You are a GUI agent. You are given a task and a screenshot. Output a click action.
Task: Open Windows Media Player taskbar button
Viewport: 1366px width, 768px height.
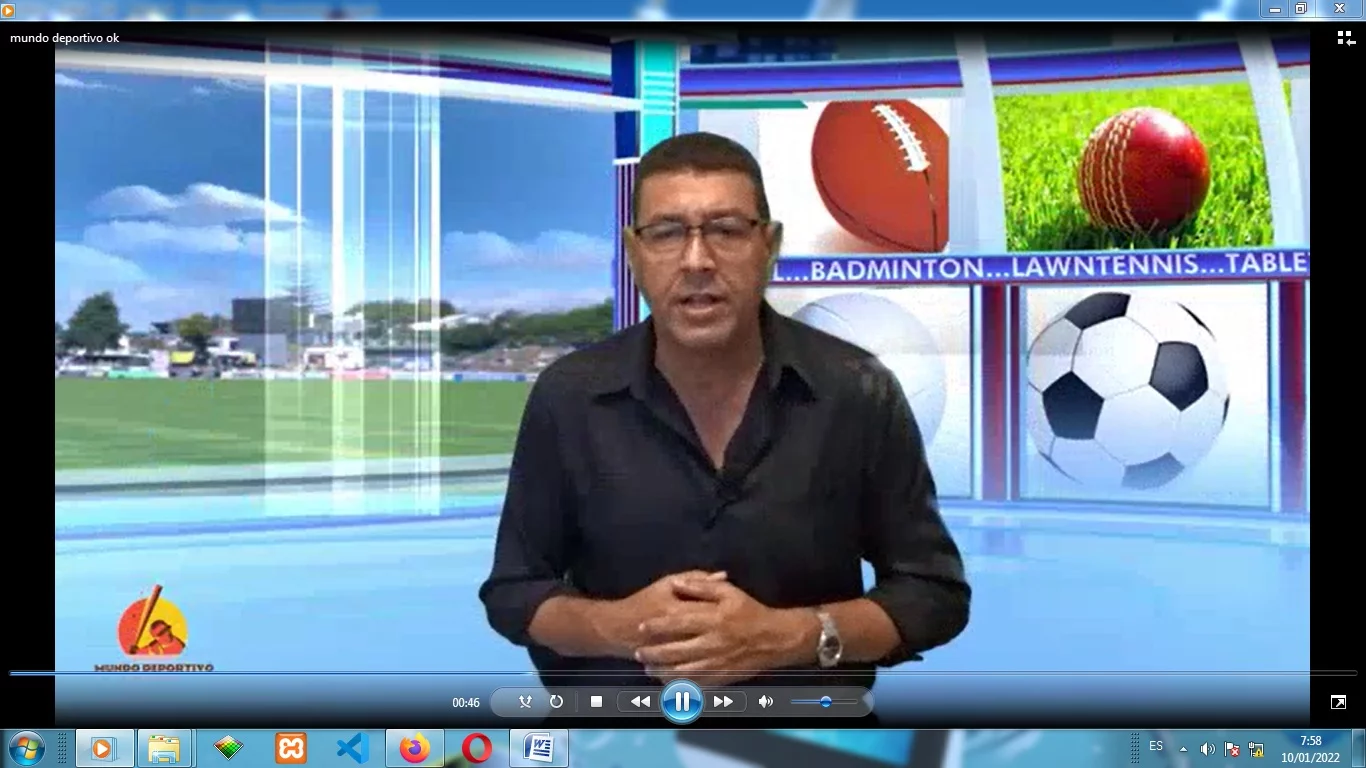104,748
